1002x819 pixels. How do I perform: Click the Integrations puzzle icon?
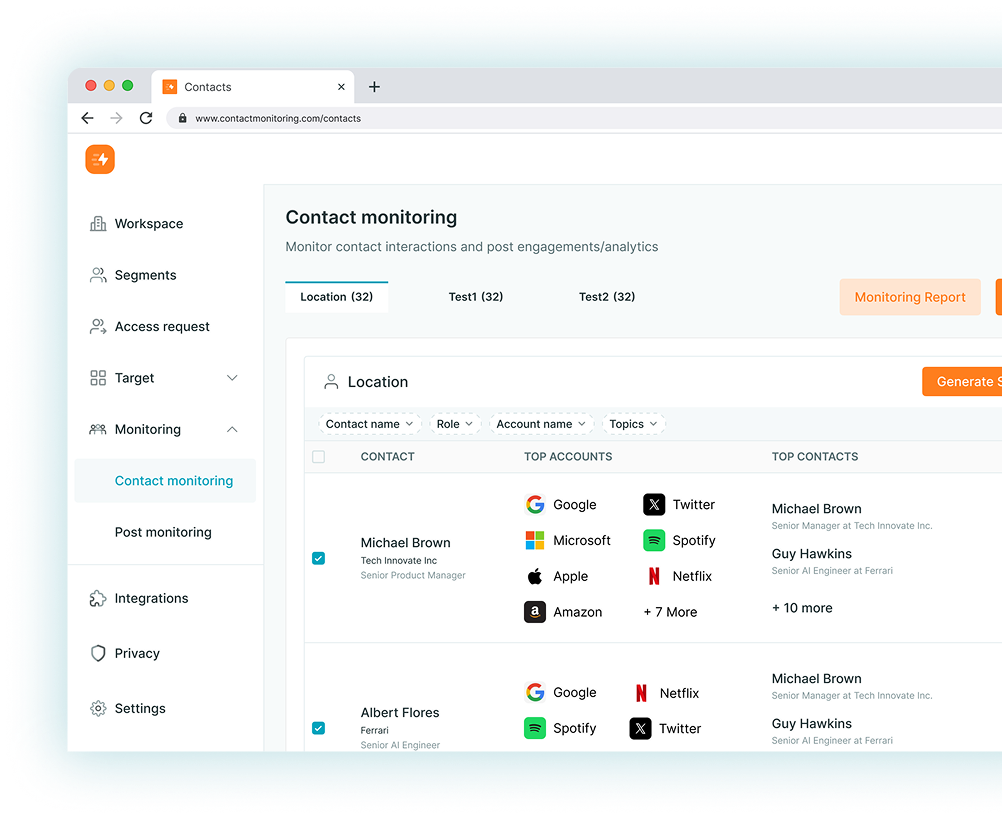[98, 599]
